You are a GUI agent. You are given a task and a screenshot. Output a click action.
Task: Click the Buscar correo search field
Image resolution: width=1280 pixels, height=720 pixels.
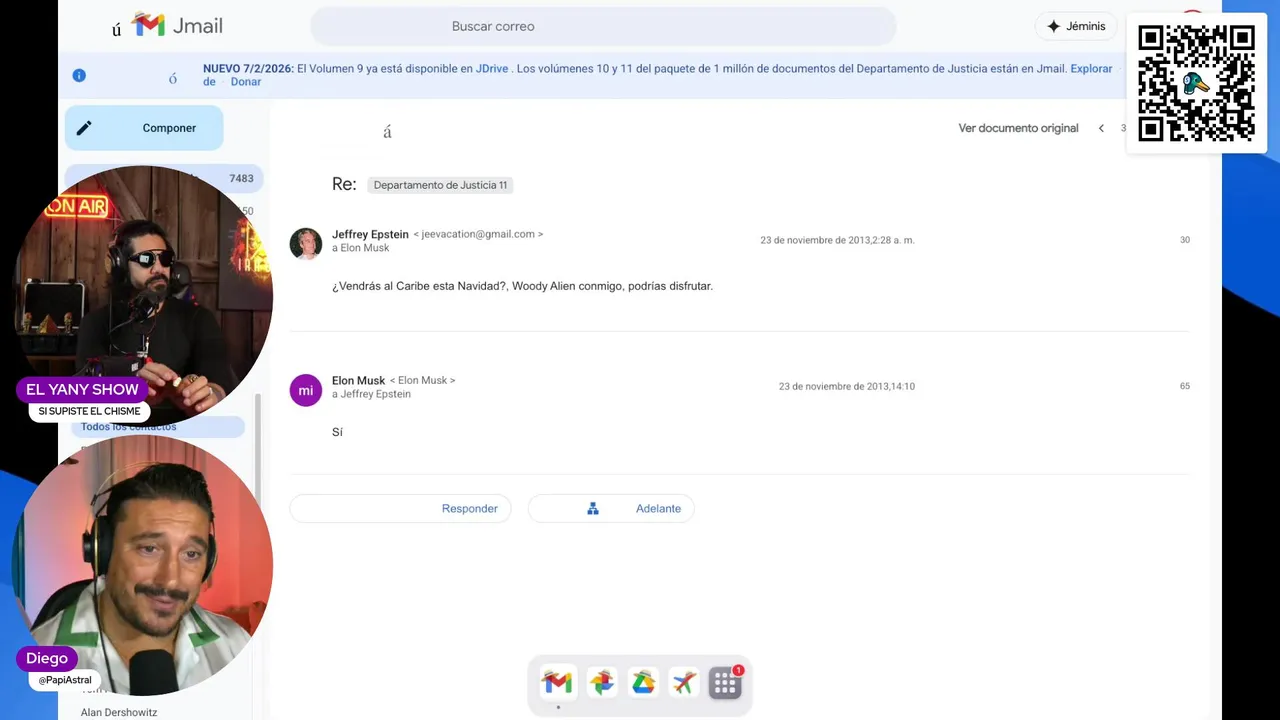coord(603,26)
